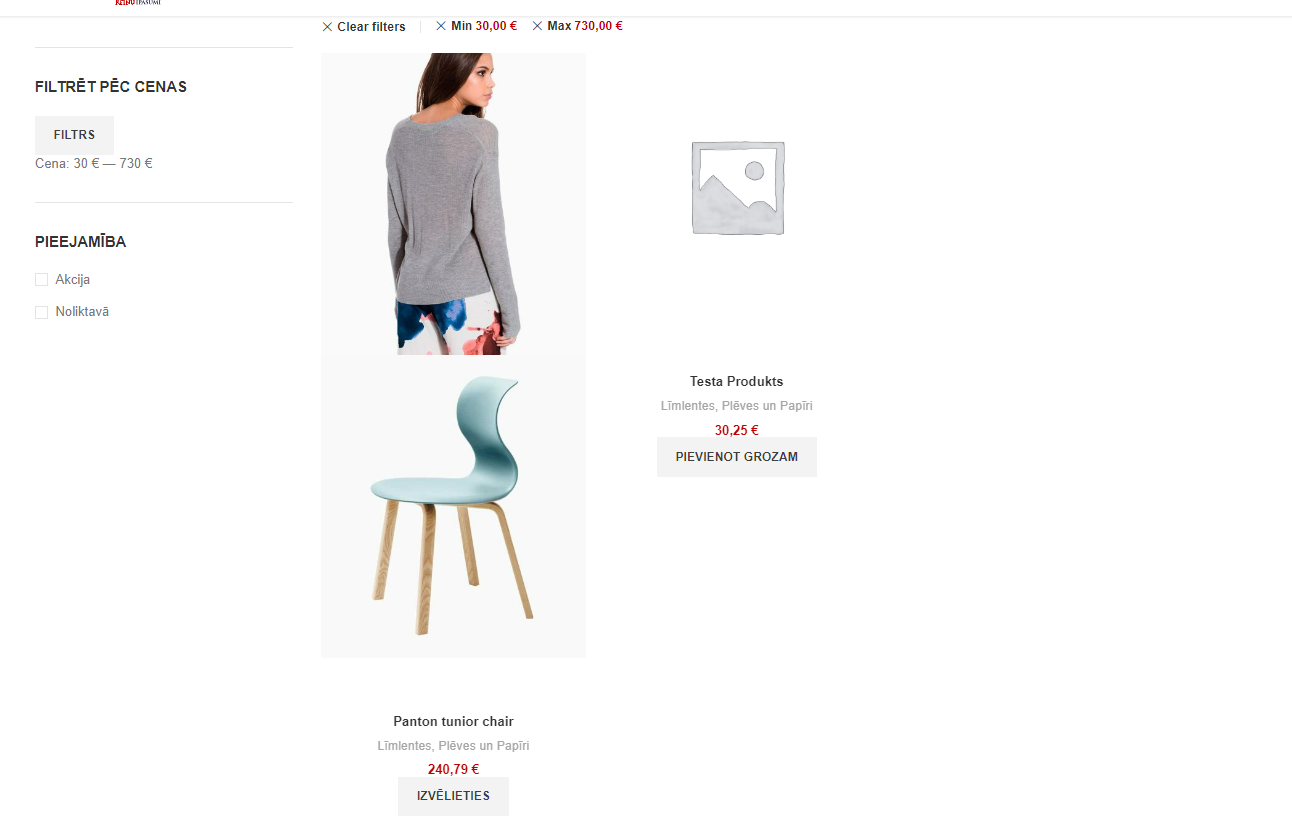This screenshot has width=1292, height=823.
Task: Click the X icon beside Clear filters
Action: (327, 27)
